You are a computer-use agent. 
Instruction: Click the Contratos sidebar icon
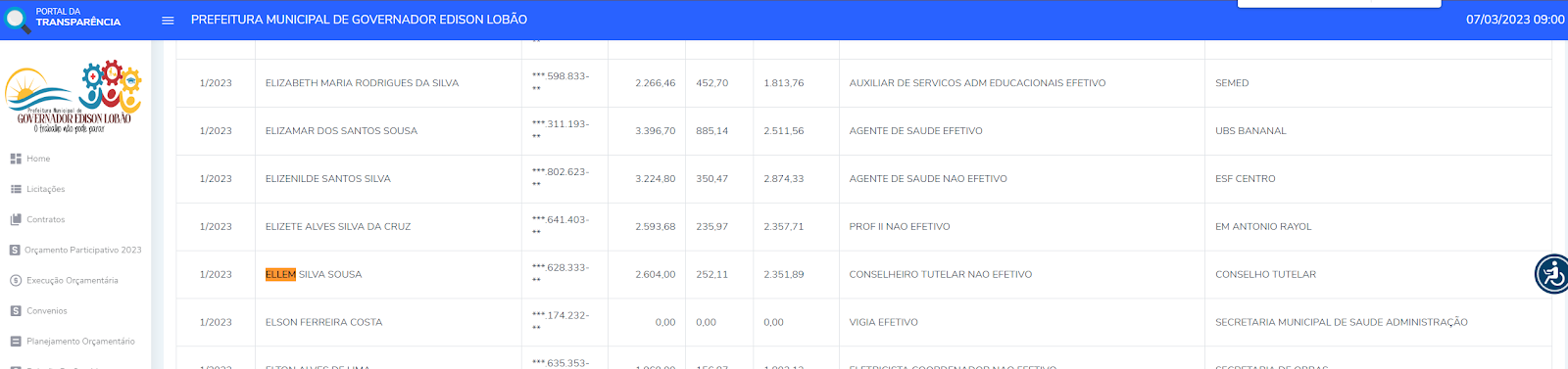tap(16, 219)
